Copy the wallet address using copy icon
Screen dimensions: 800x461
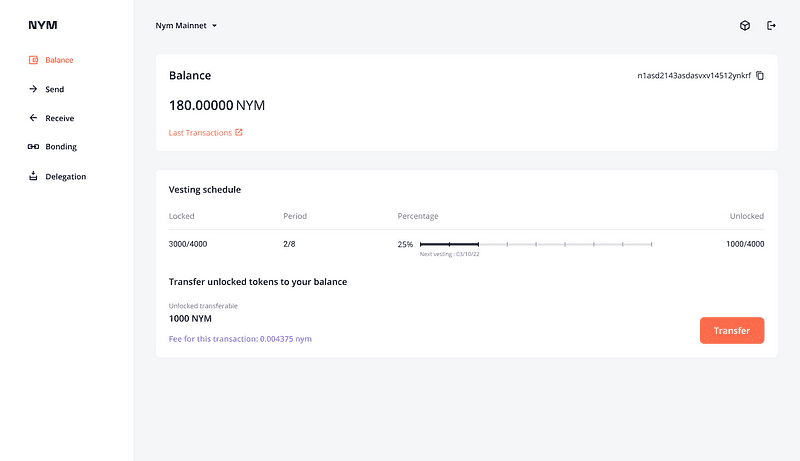tap(760, 76)
